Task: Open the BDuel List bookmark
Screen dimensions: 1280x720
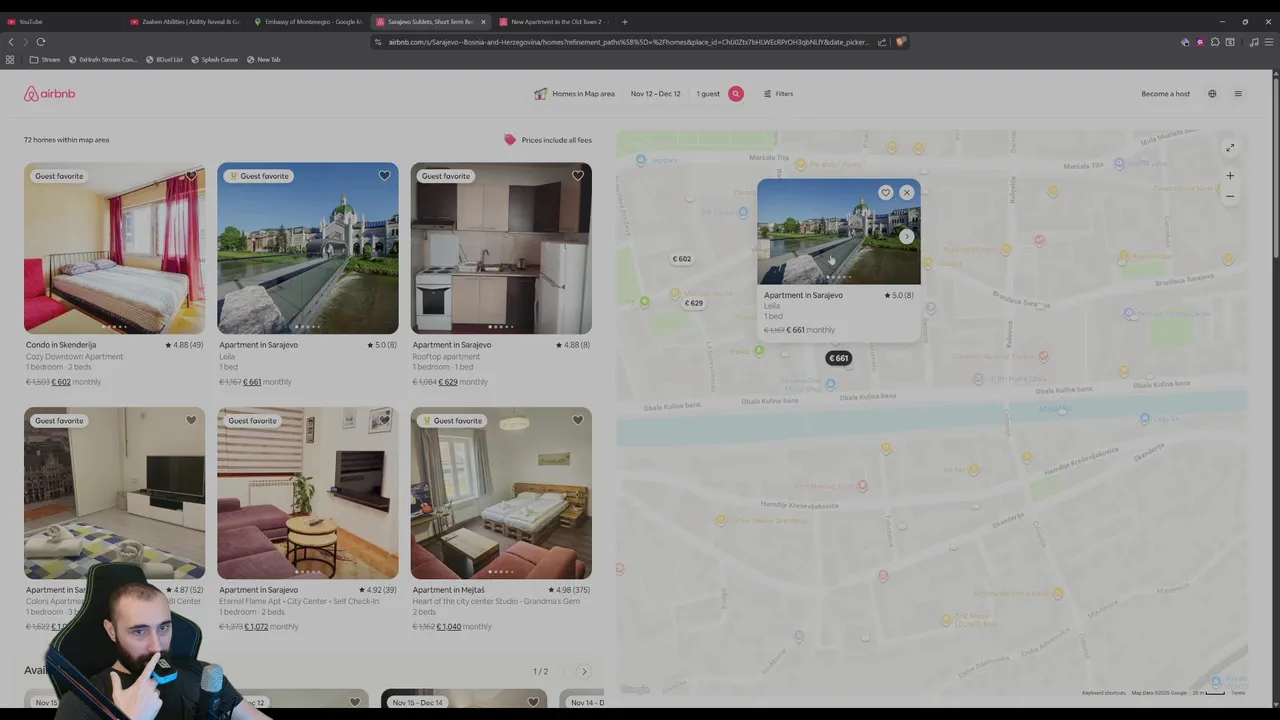Action: (165, 60)
